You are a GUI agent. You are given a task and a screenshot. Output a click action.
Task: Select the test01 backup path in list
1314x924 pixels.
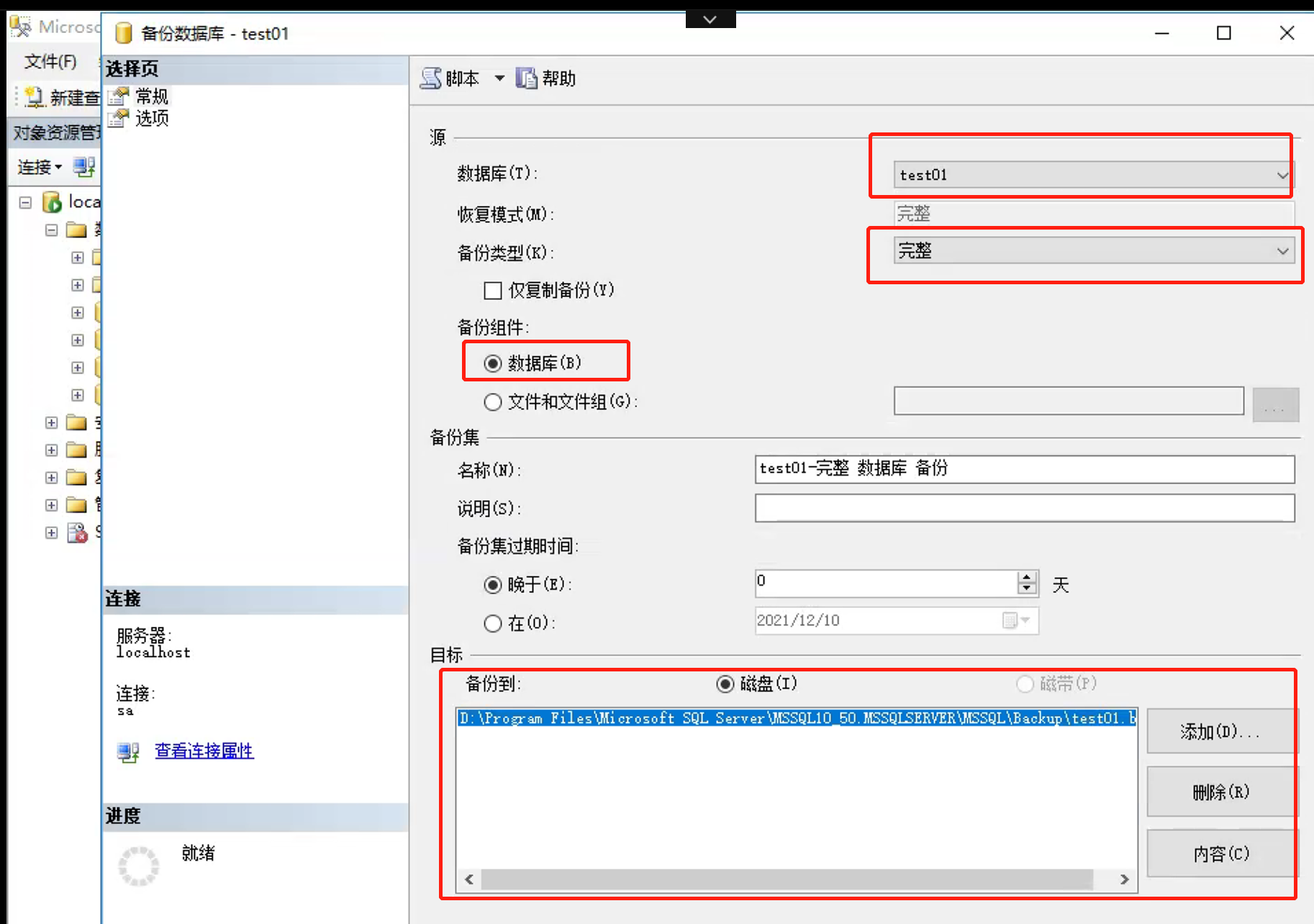click(797, 718)
